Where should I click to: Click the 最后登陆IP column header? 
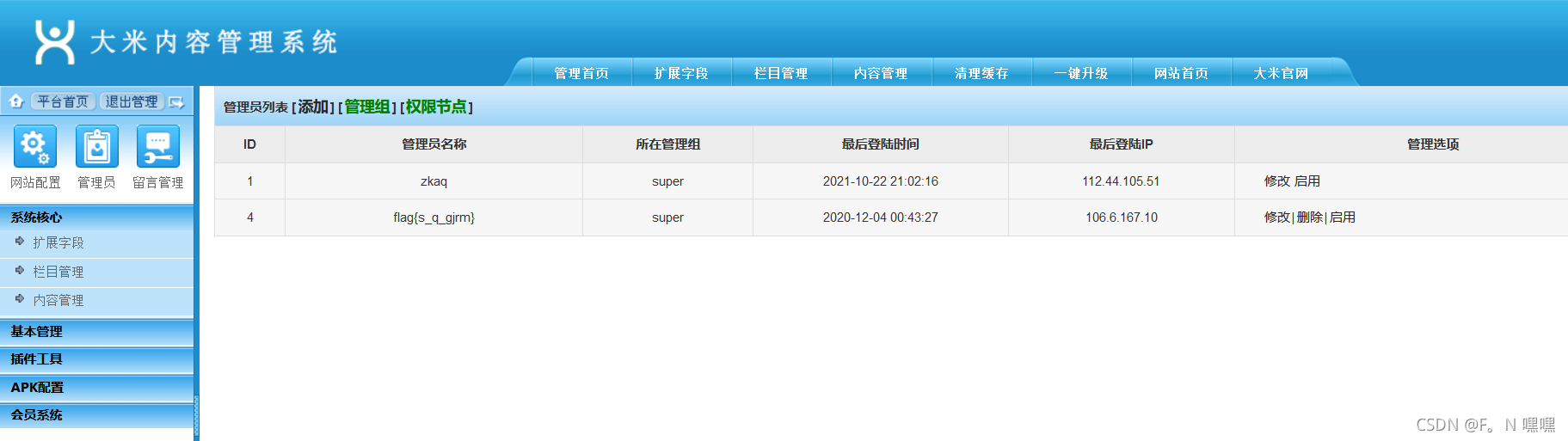(x=1122, y=144)
